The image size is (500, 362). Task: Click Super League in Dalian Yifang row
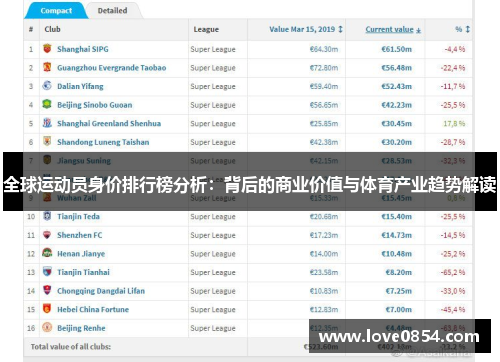pyautogui.click(x=213, y=87)
